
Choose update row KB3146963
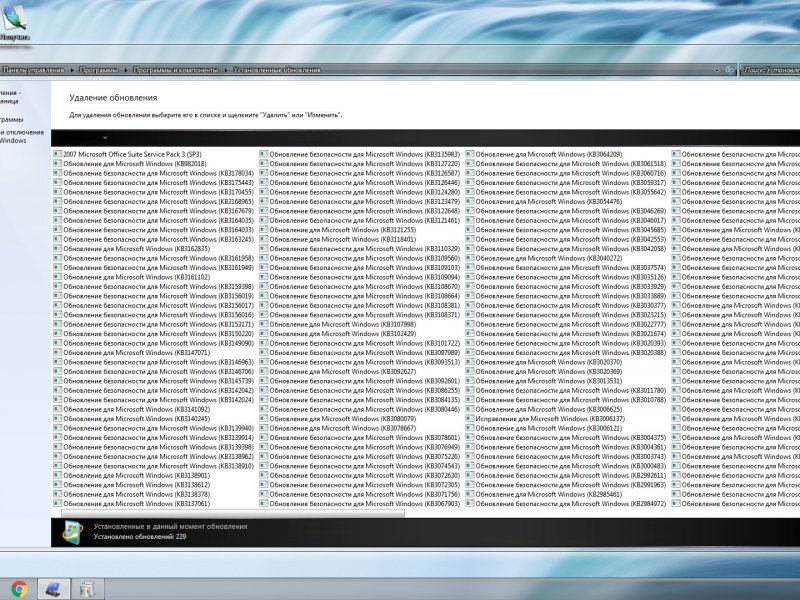coord(154,362)
